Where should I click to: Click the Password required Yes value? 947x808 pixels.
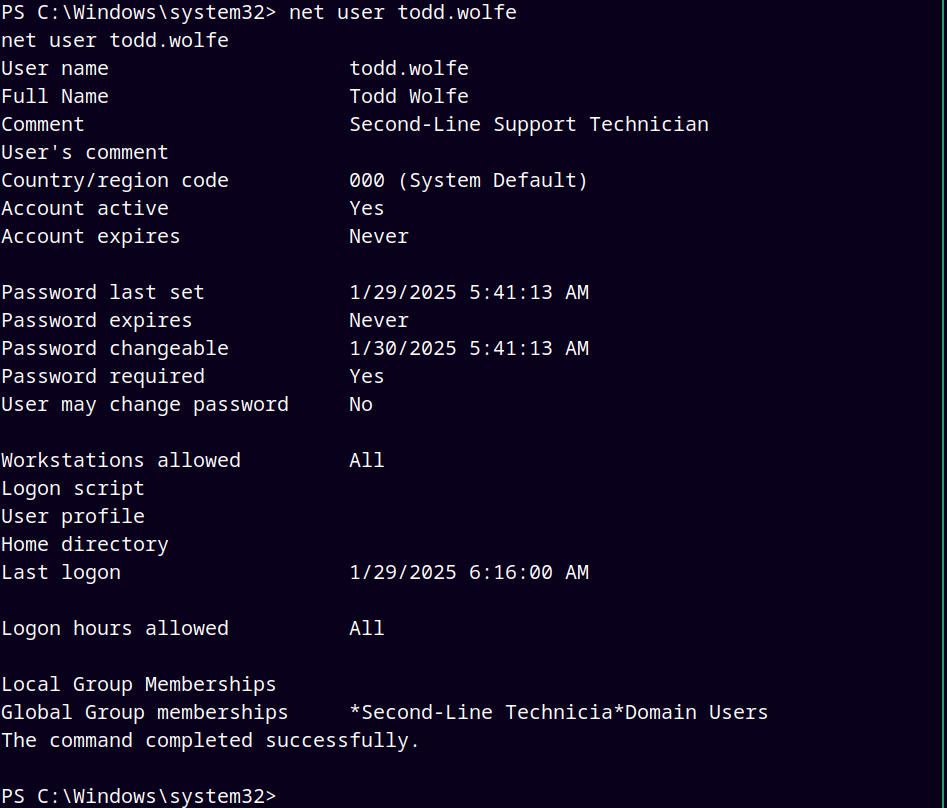pos(367,376)
